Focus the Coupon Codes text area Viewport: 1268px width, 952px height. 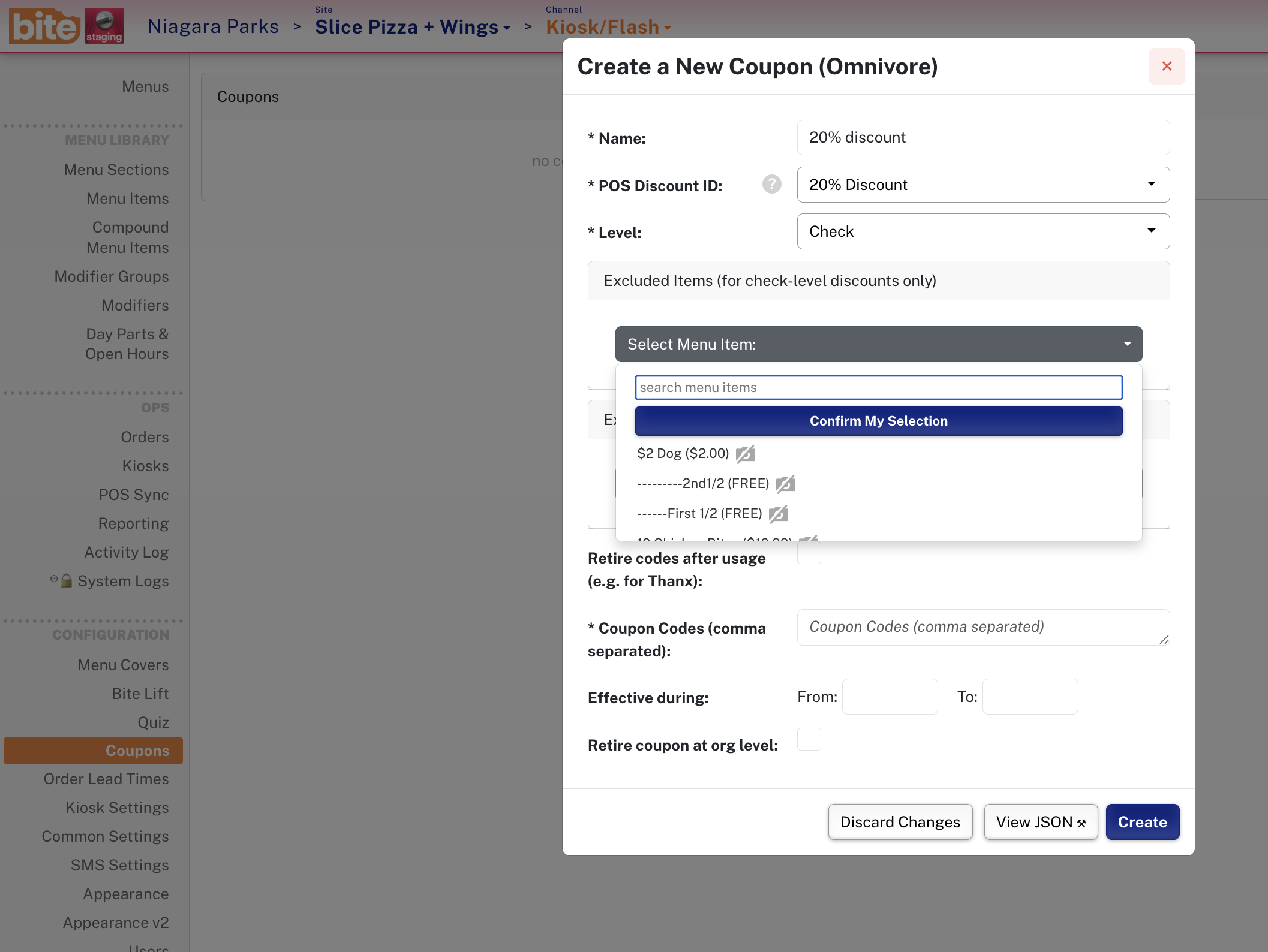983,627
